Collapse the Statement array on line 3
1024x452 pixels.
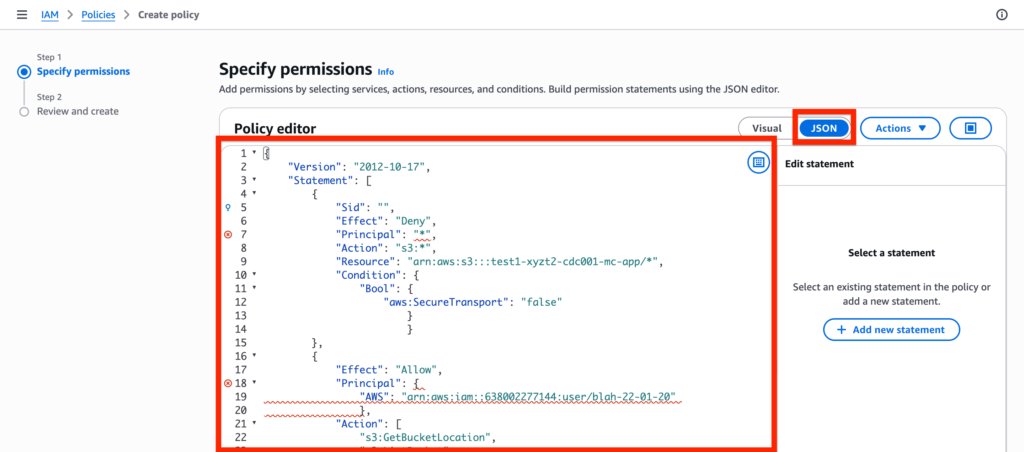254,180
